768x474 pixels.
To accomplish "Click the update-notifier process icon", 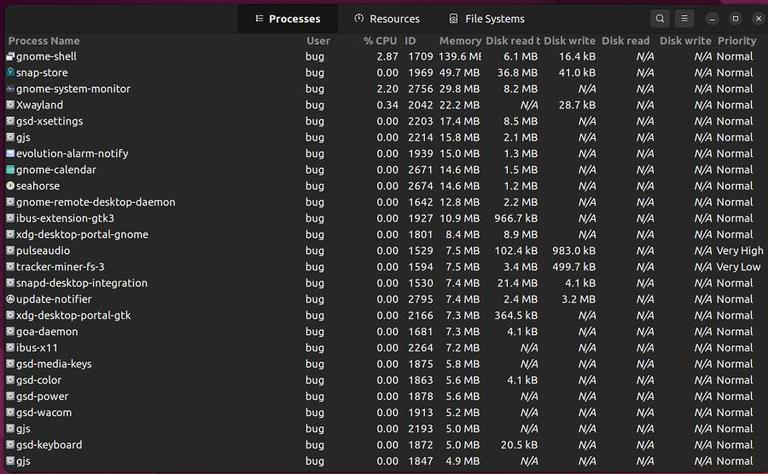I will [x=10, y=299].
